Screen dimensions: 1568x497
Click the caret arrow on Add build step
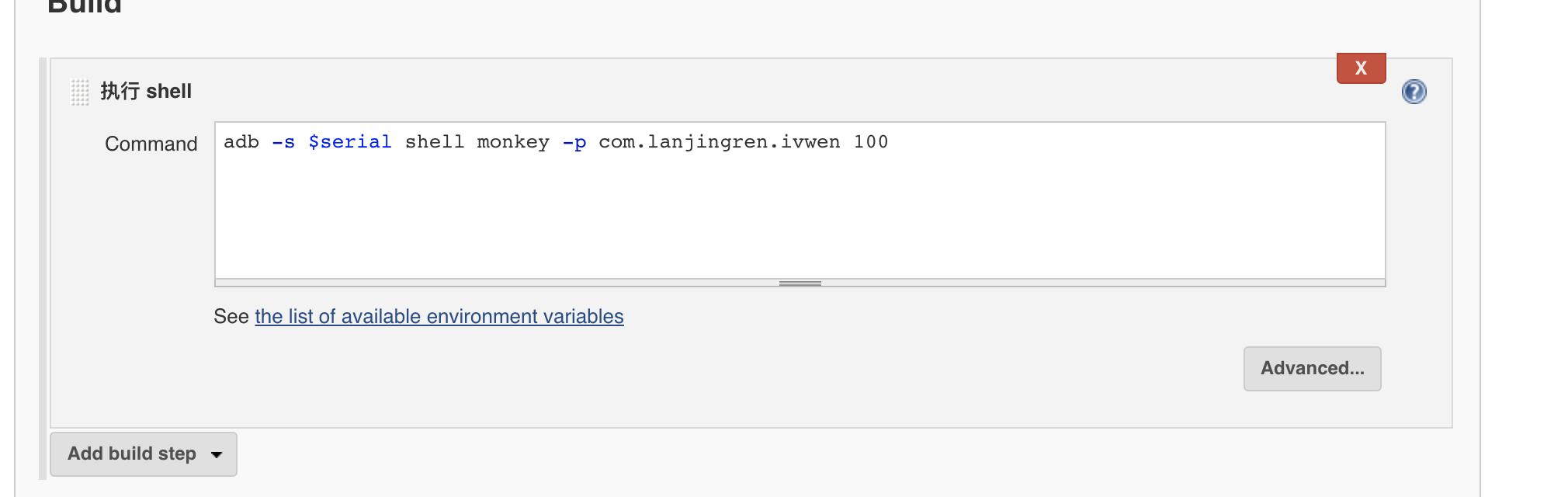(x=217, y=454)
